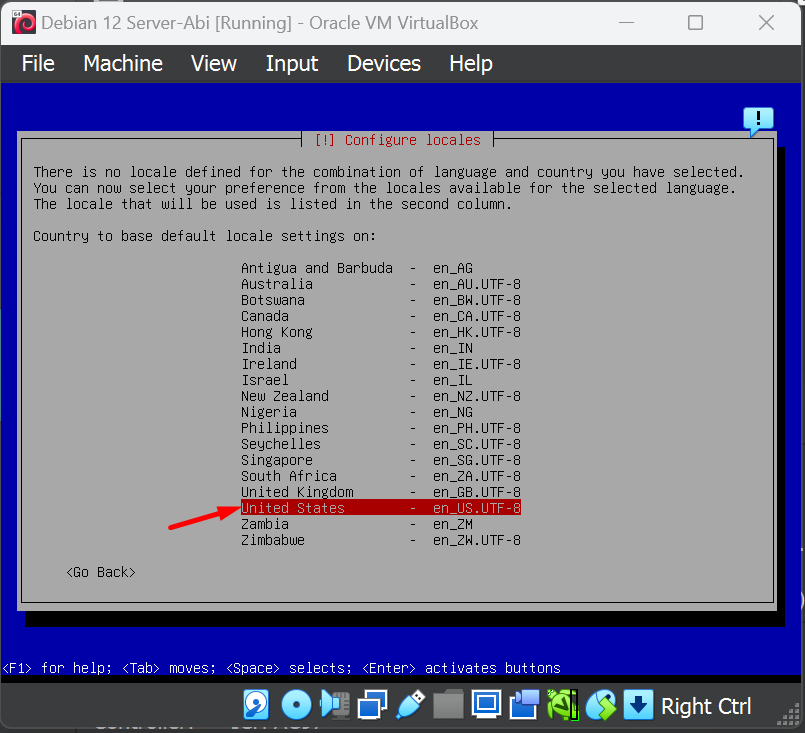Open the display settings status icon

[486, 704]
